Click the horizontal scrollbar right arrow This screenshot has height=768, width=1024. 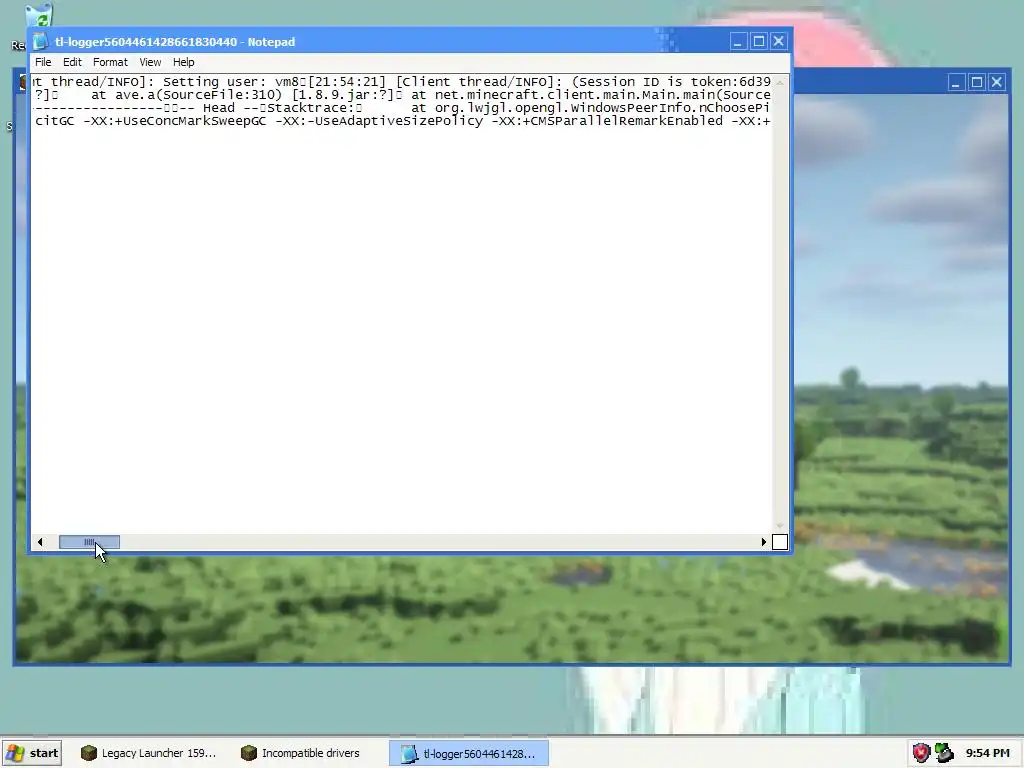763,542
